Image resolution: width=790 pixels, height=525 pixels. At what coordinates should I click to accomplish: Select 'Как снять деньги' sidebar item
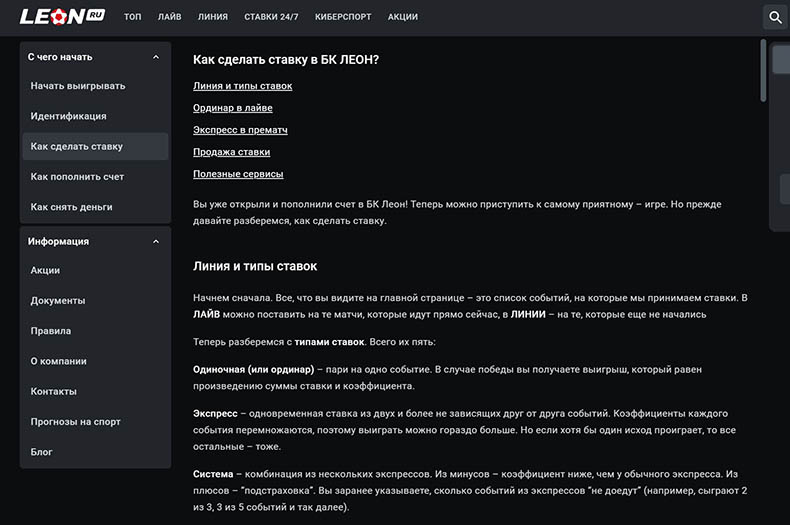[x=95, y=207]
